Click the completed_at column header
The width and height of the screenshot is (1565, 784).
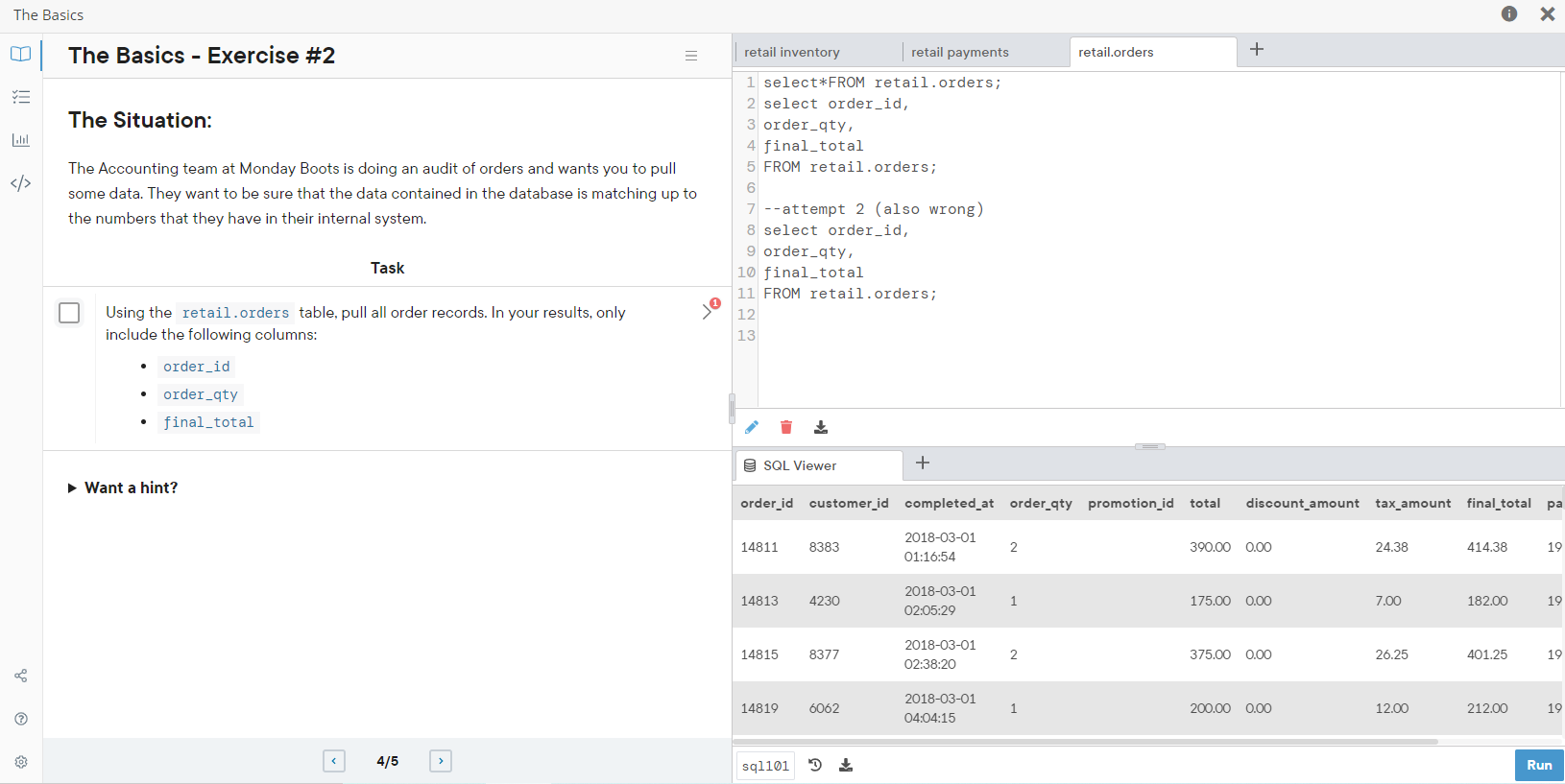(x=950, y=503)
